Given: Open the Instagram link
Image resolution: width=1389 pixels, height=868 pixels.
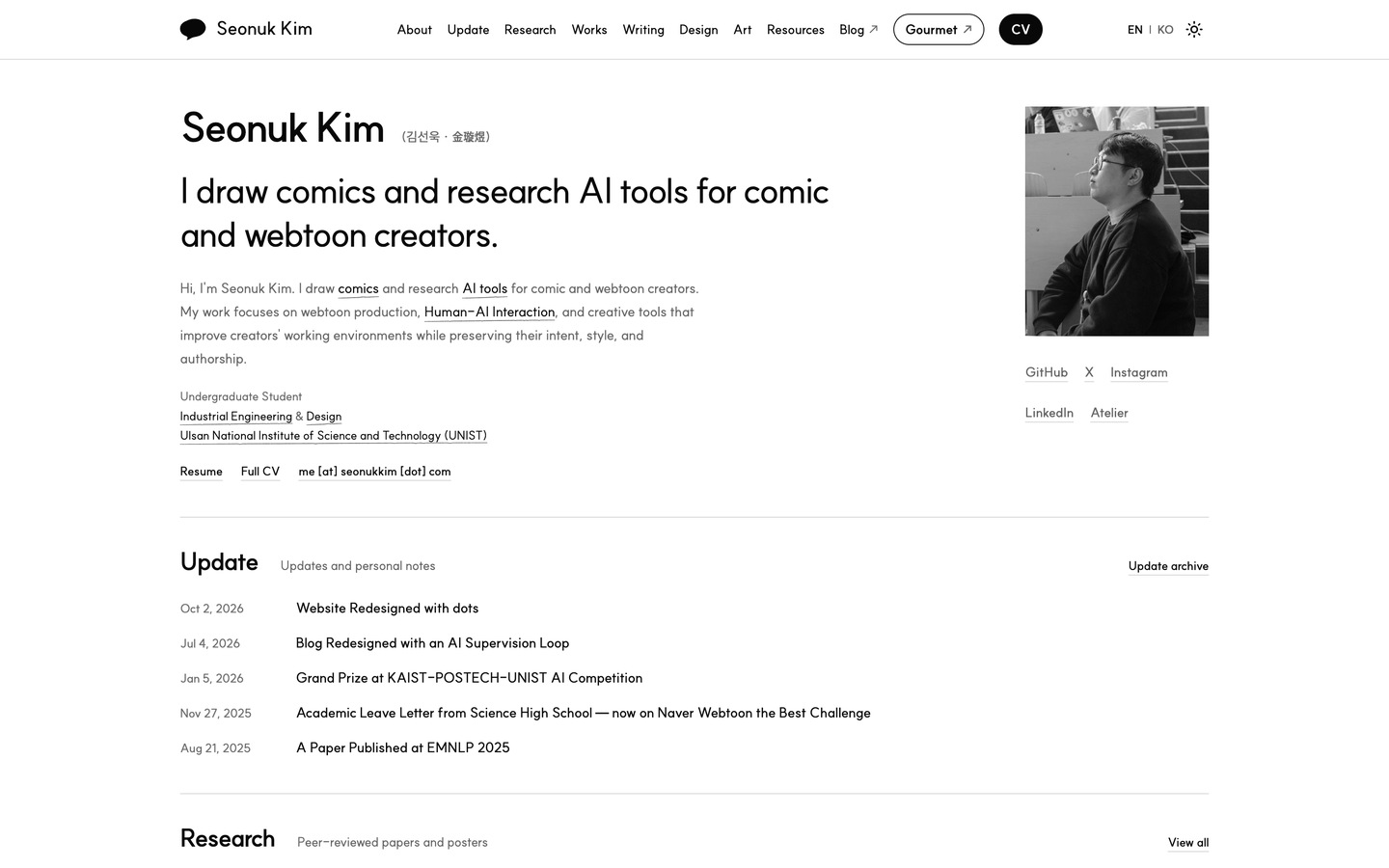Looking at the screenshot, I should 1138,372.
